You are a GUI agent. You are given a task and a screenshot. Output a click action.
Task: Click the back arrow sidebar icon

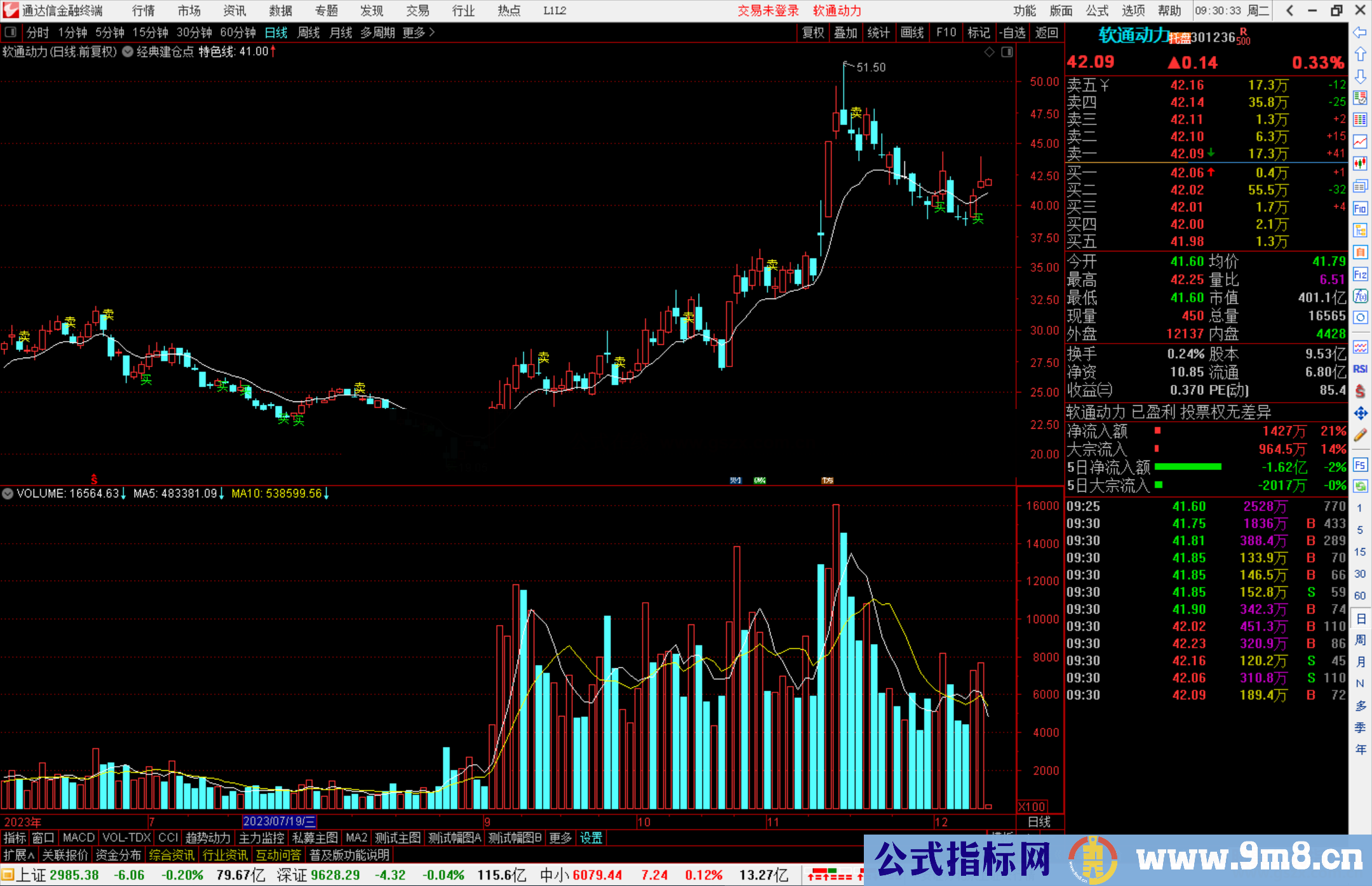coord(1360,32)
